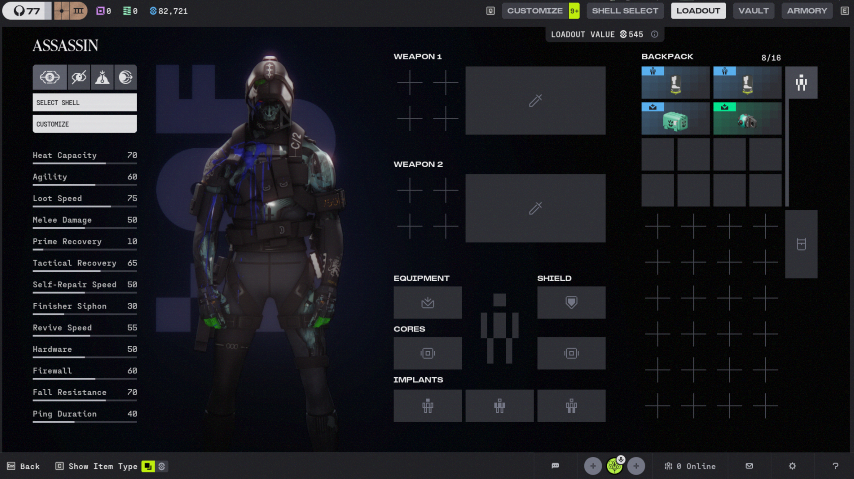Click the first empty Implants slot
Viewport: 854px width, 479px height.
(428, 405)
